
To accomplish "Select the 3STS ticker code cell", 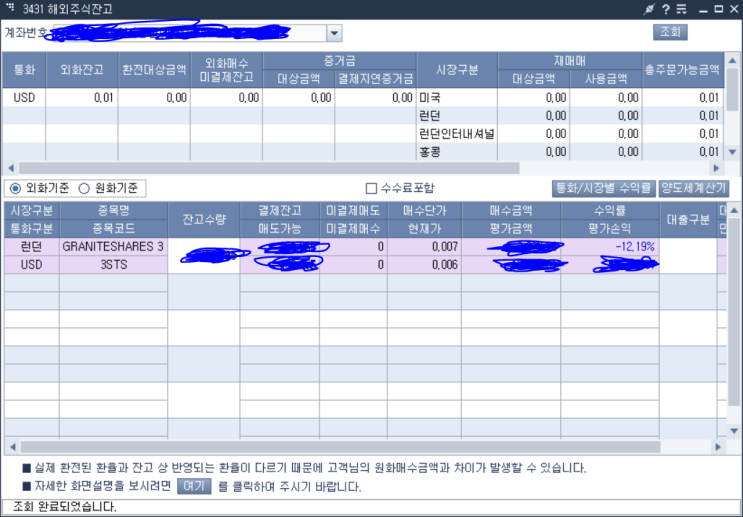I will pyautogui.click(x=114, y=265).
